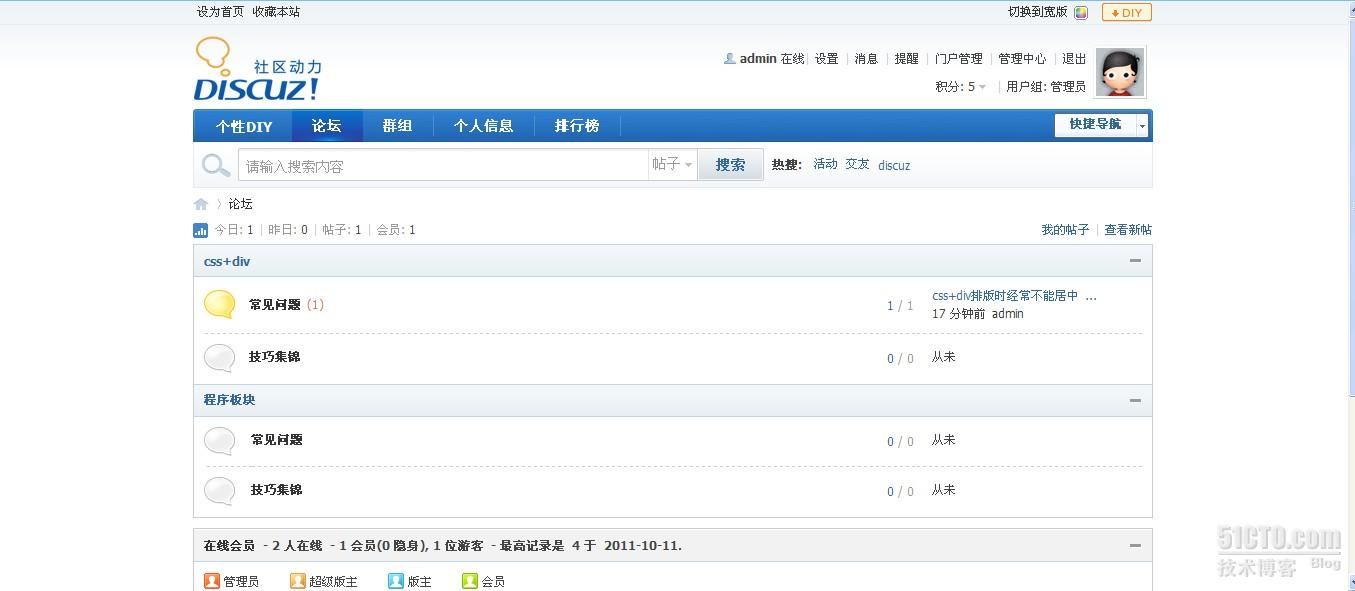Click the 会员 legend icon
The height and width of the screenshot is (591, 1355).
pos(469,581)
